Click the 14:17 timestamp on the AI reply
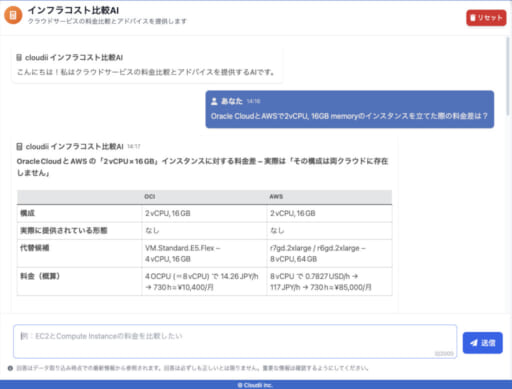The image size is (512, 389). 134,146
